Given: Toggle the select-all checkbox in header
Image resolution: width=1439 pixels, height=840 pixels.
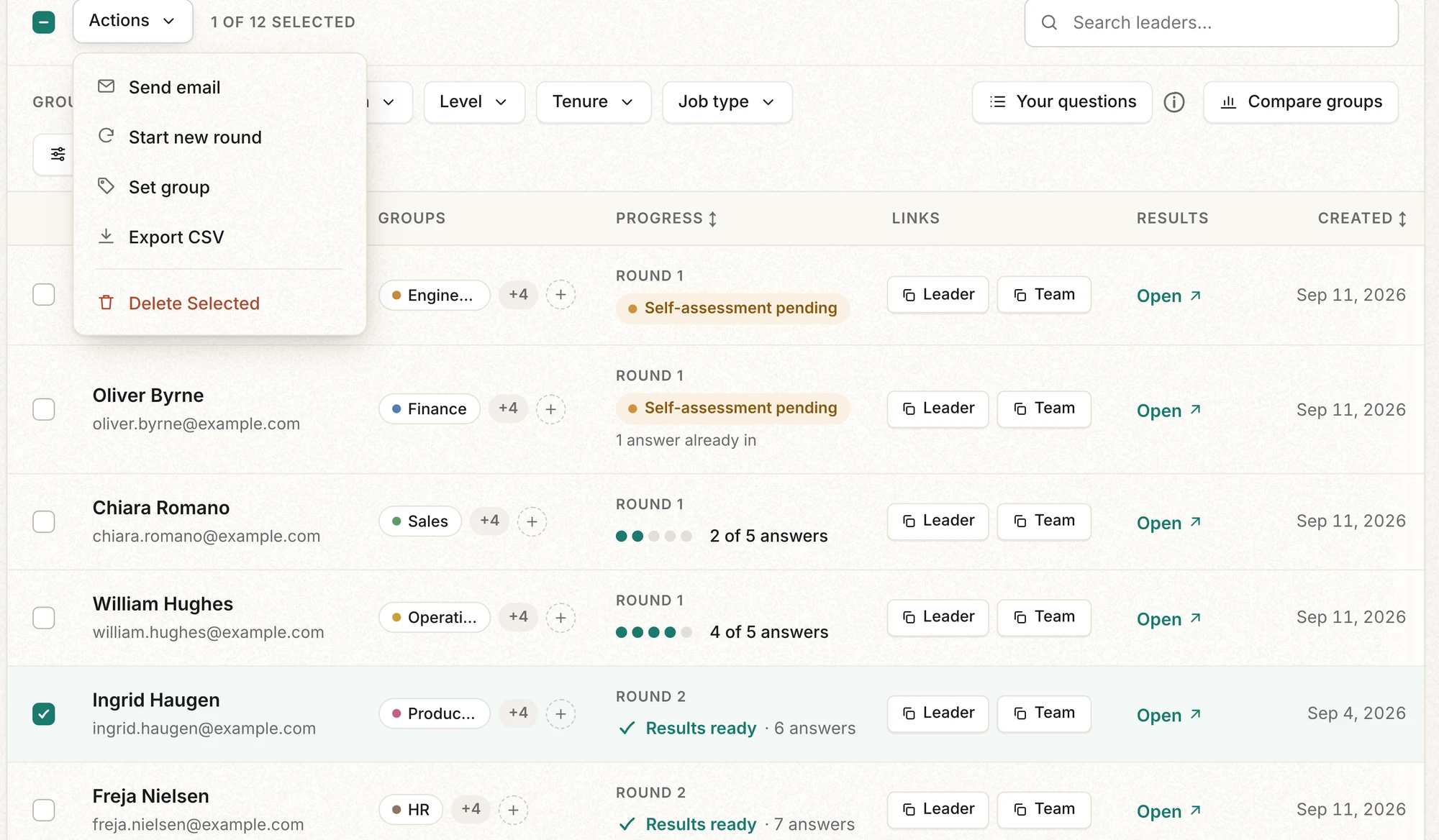Looking at the screenshot, I should click(44, 22).
